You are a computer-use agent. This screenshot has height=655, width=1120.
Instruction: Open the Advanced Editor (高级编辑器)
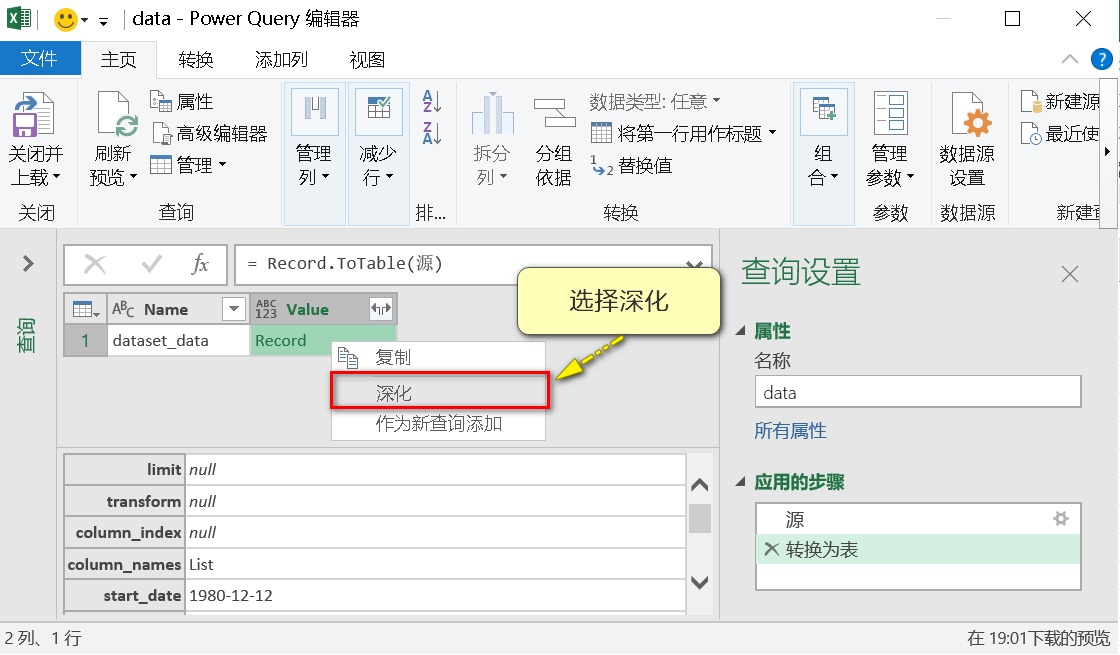210,134
